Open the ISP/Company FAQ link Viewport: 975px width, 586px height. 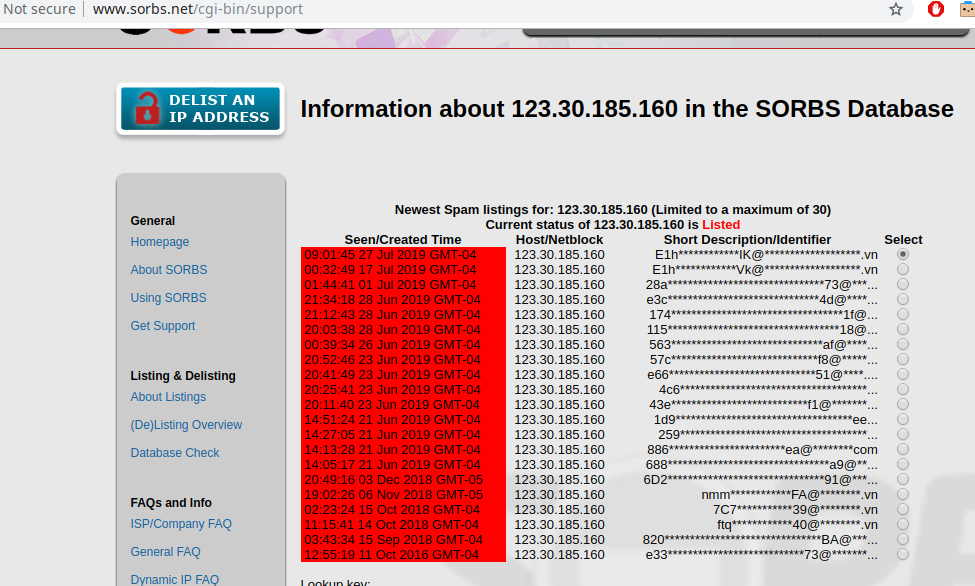click(181, 523)
